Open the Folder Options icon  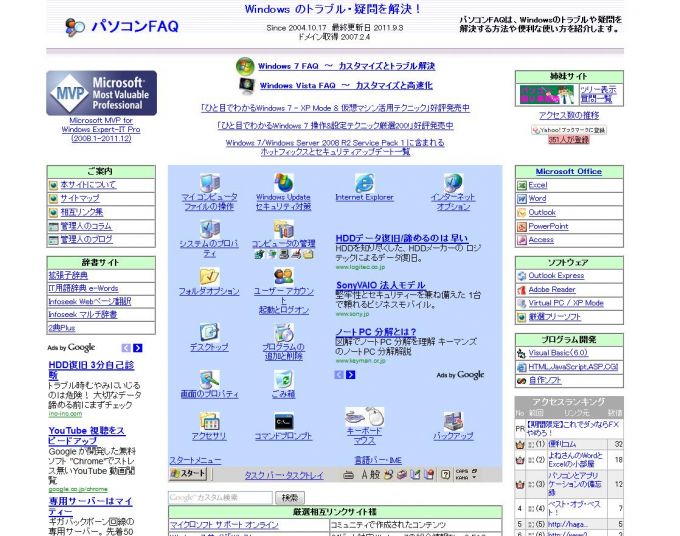209,276
